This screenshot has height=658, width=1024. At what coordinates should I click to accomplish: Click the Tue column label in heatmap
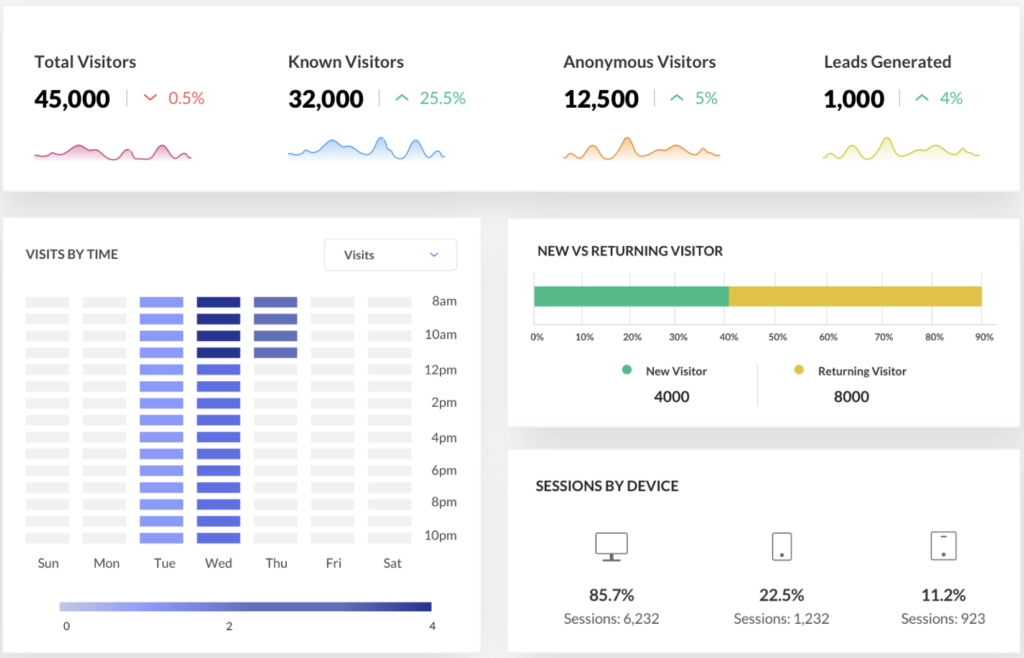coord(164,563)
